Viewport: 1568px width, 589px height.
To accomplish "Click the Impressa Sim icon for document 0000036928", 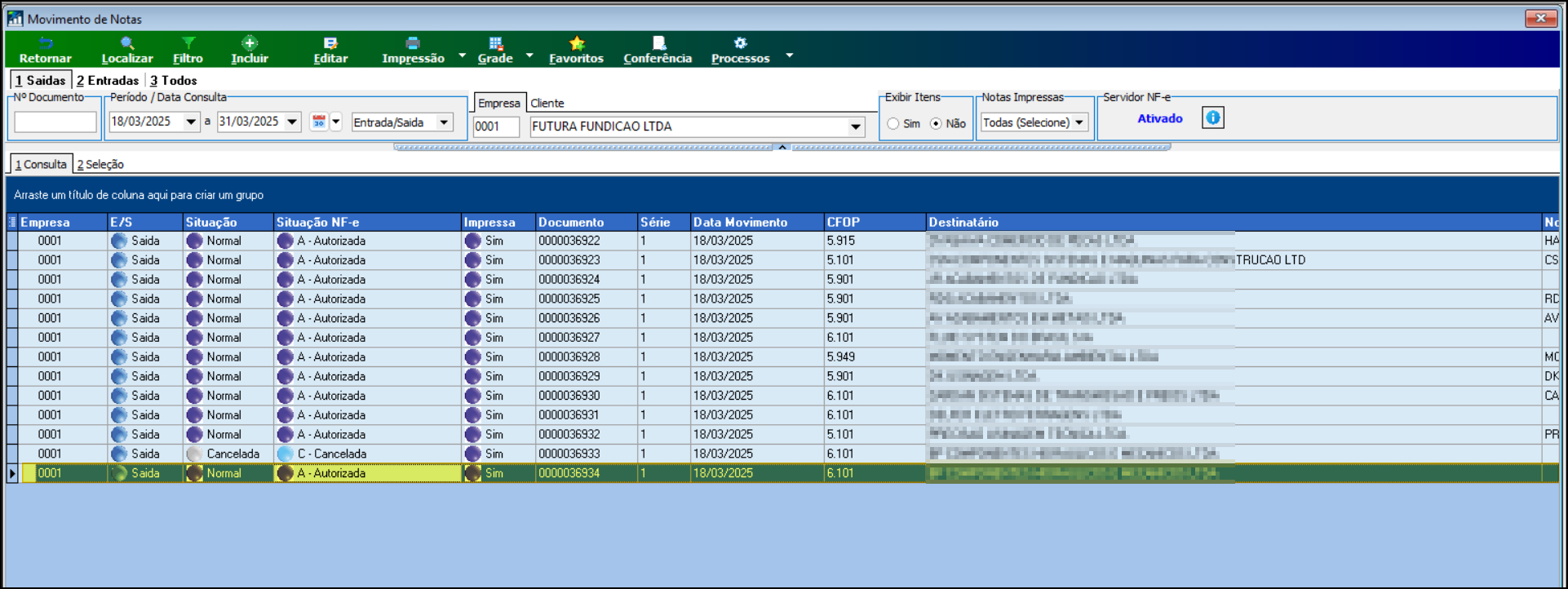I will [x=472, y=356].
